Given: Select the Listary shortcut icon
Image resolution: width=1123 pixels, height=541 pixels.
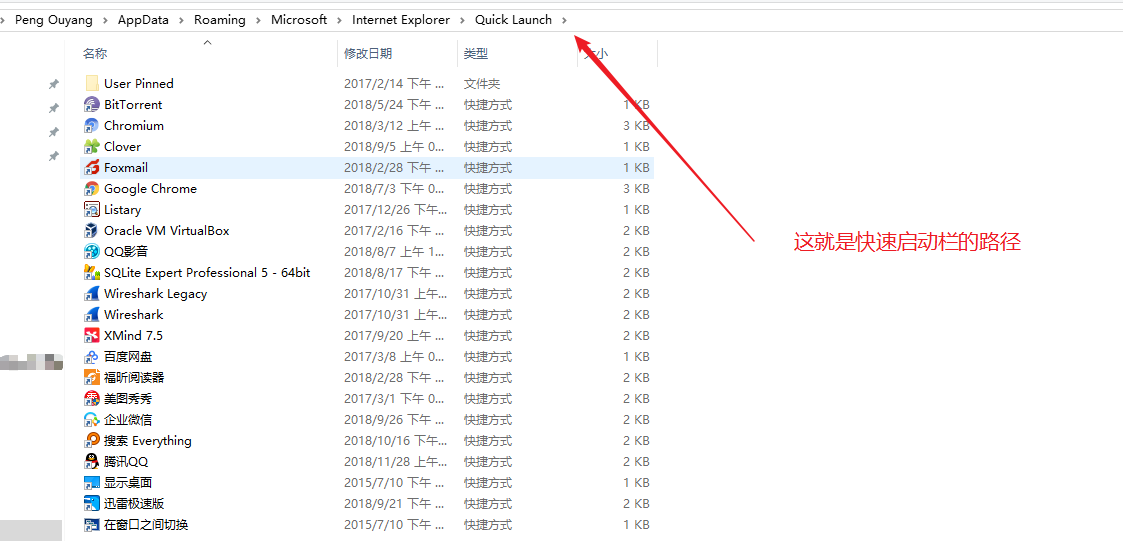Looking at the screenshot, I should 92,210.
